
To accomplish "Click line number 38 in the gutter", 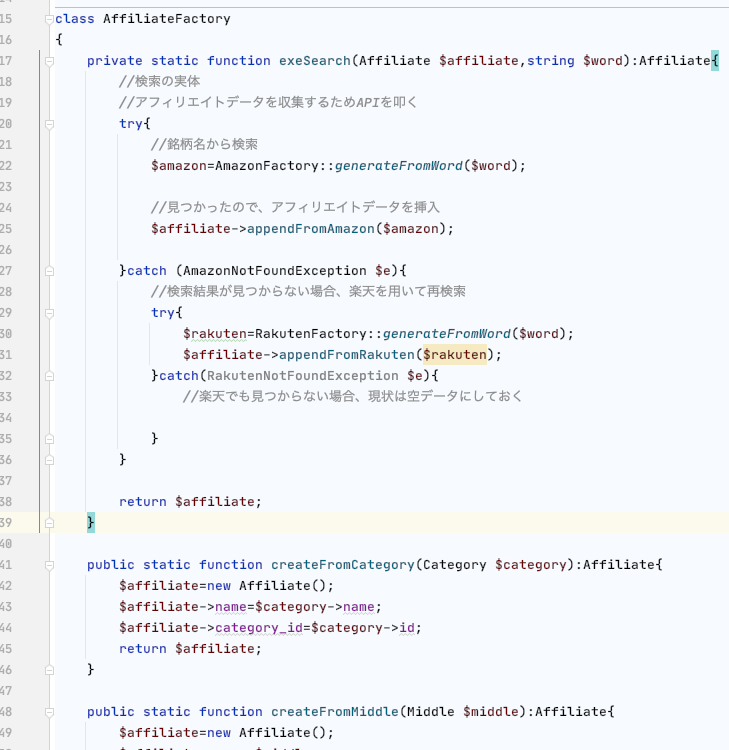I will (7, 502).
